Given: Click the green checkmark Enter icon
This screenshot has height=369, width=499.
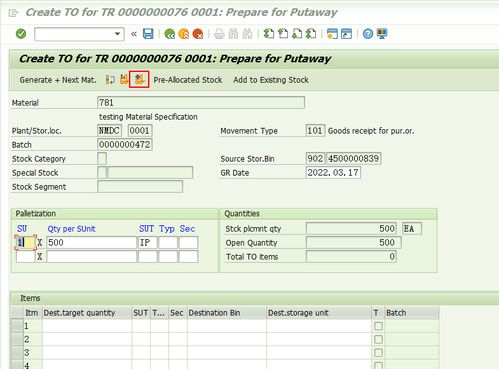Looking at the screenshot, I should coord(21,34).
